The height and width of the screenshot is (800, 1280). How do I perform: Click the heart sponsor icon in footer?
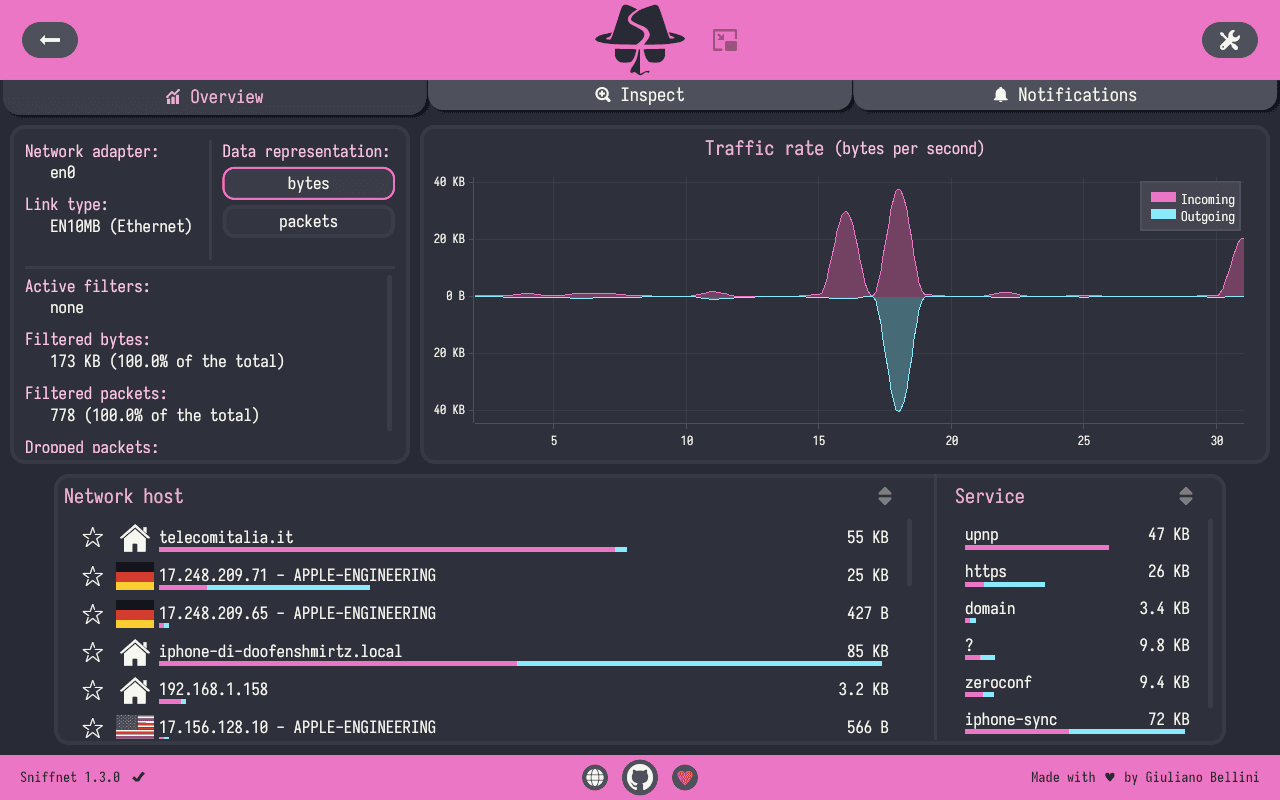tap(684, 777)
